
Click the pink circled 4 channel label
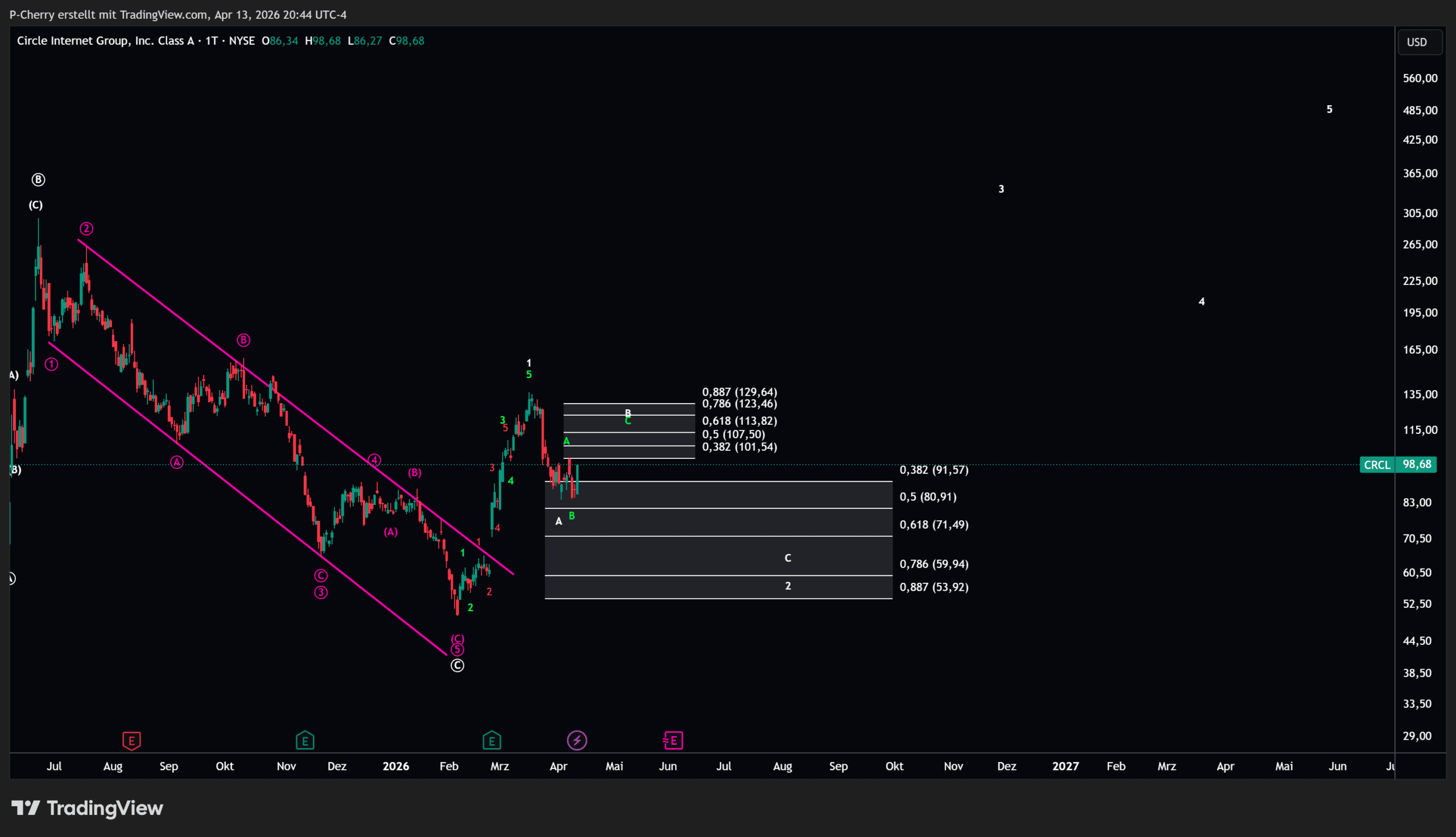pos(374,460)
